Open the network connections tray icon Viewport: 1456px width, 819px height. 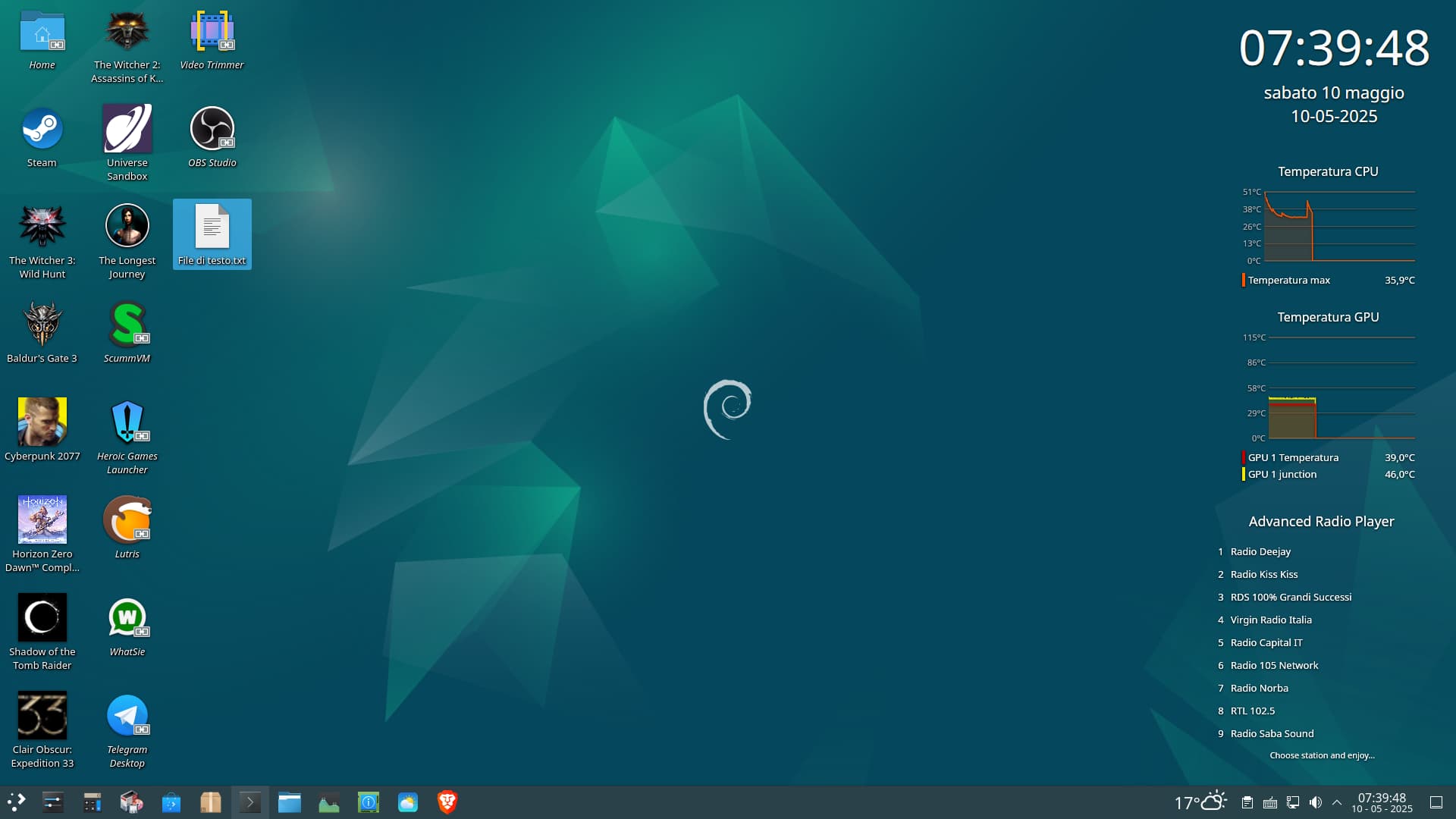click(1293, 802)
